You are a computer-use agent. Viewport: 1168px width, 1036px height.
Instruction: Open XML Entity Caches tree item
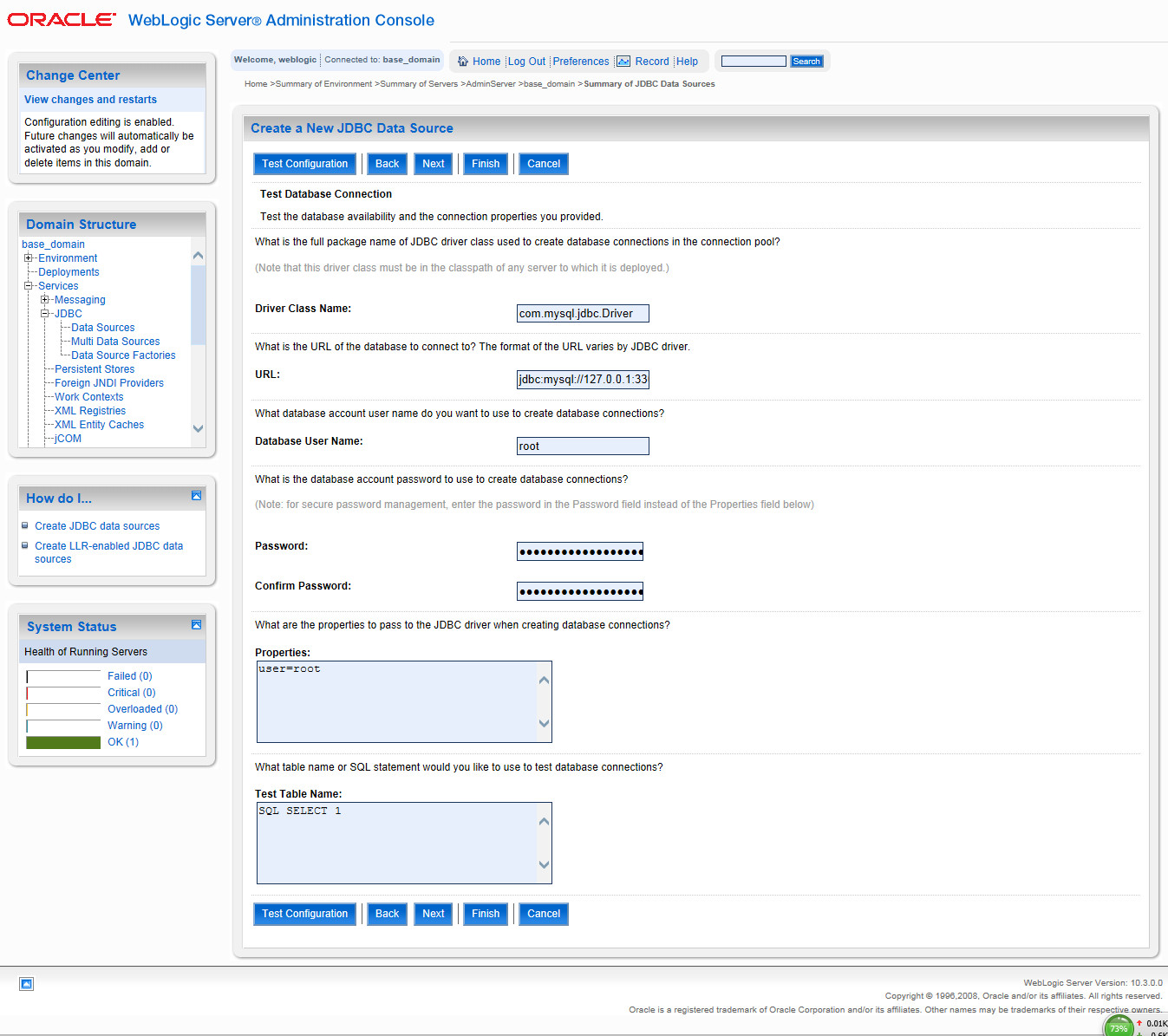point(99,425)
